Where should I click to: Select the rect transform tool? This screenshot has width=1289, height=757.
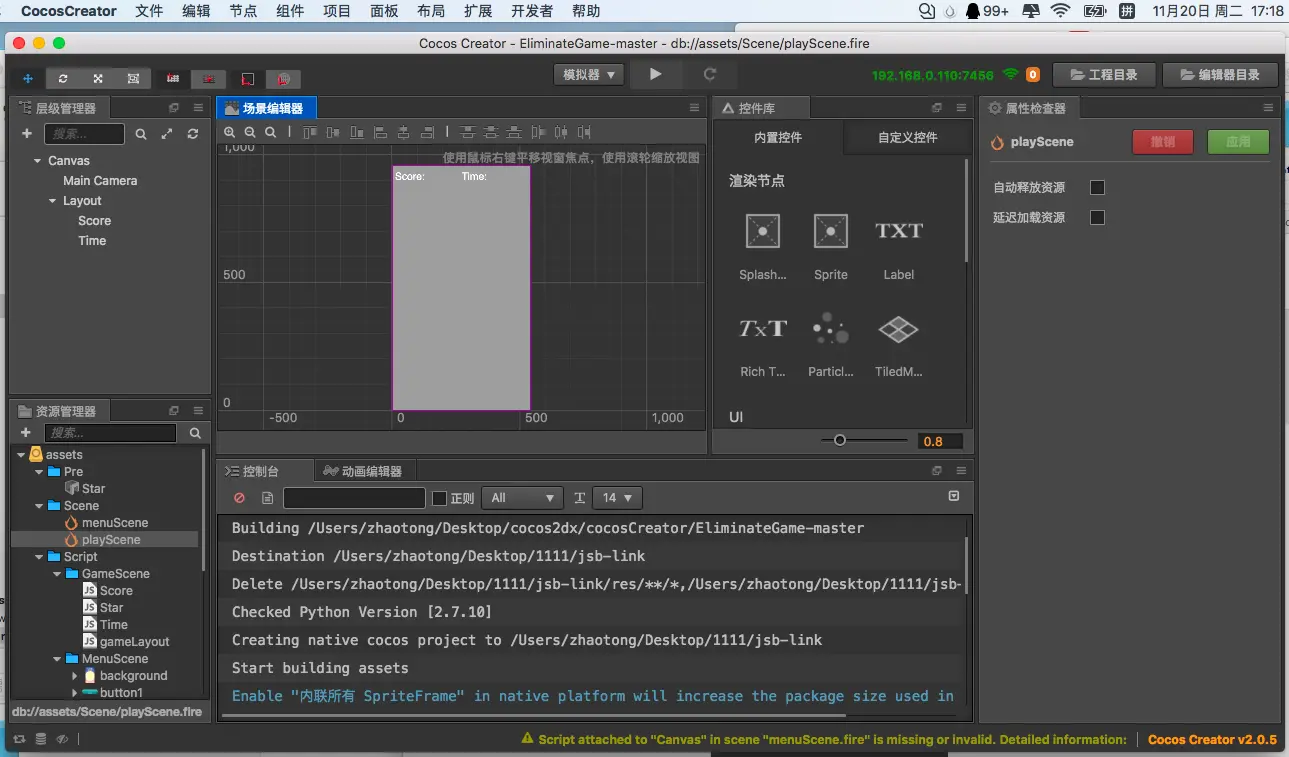(133, 78)
